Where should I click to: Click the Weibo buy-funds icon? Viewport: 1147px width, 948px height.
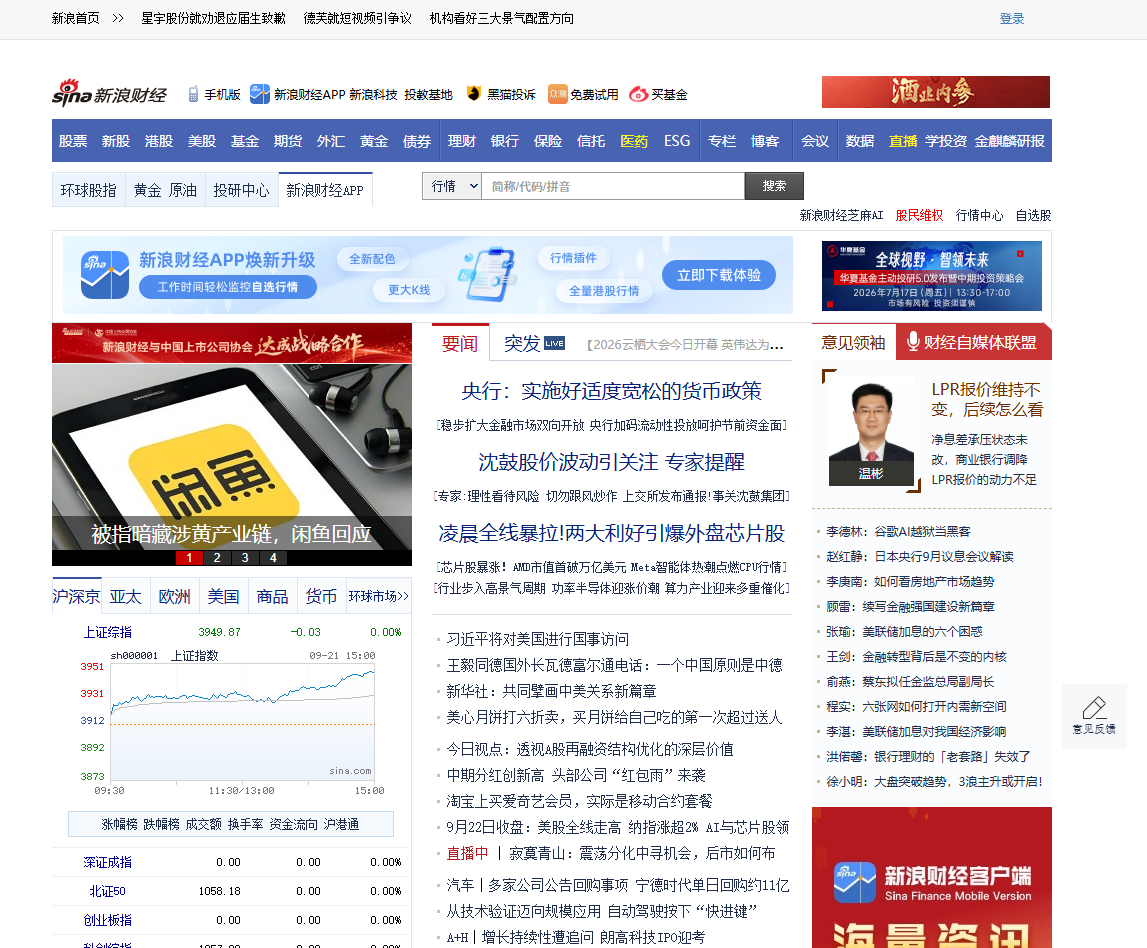(x=639, y=94)
